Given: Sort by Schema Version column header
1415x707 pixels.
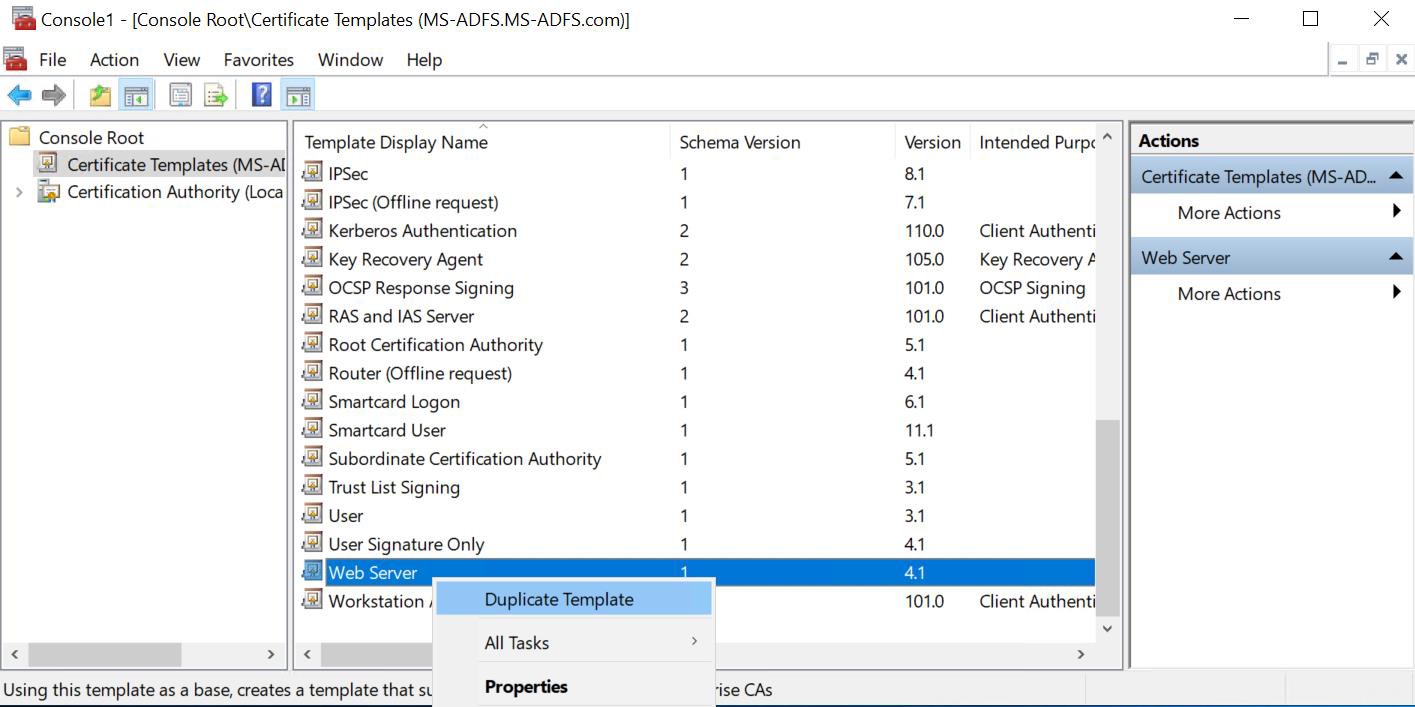Looking at the screenshot, I should (782, 142).
